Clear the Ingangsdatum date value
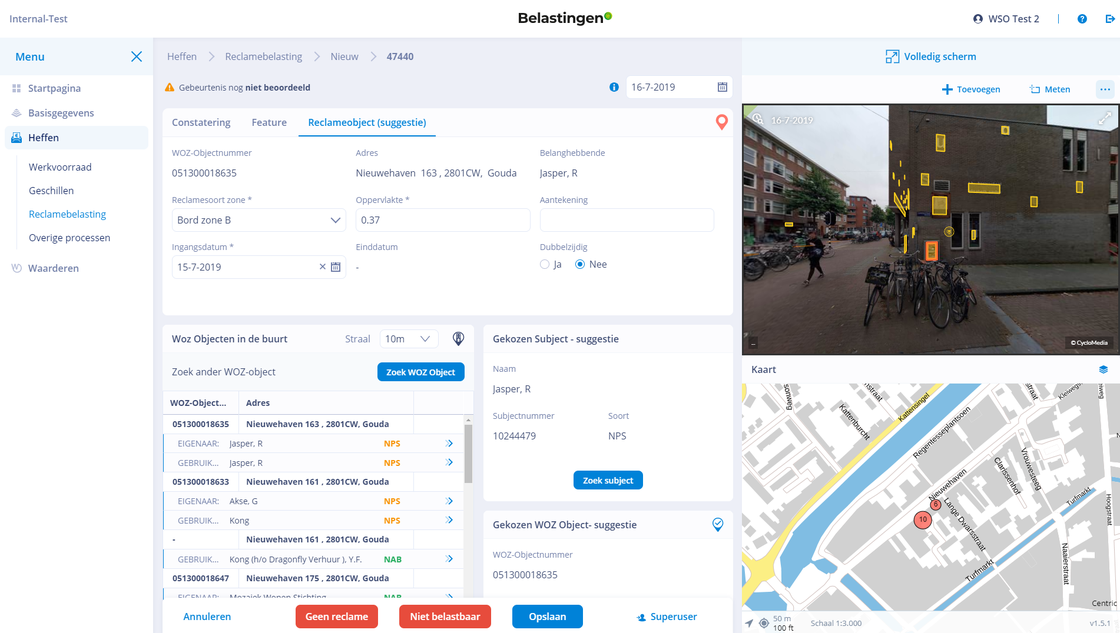This screenshot has width=1120, height=633. tap(322, 267)
